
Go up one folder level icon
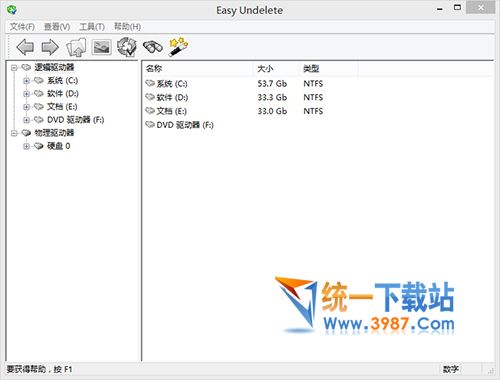click(x=76, y=47)
